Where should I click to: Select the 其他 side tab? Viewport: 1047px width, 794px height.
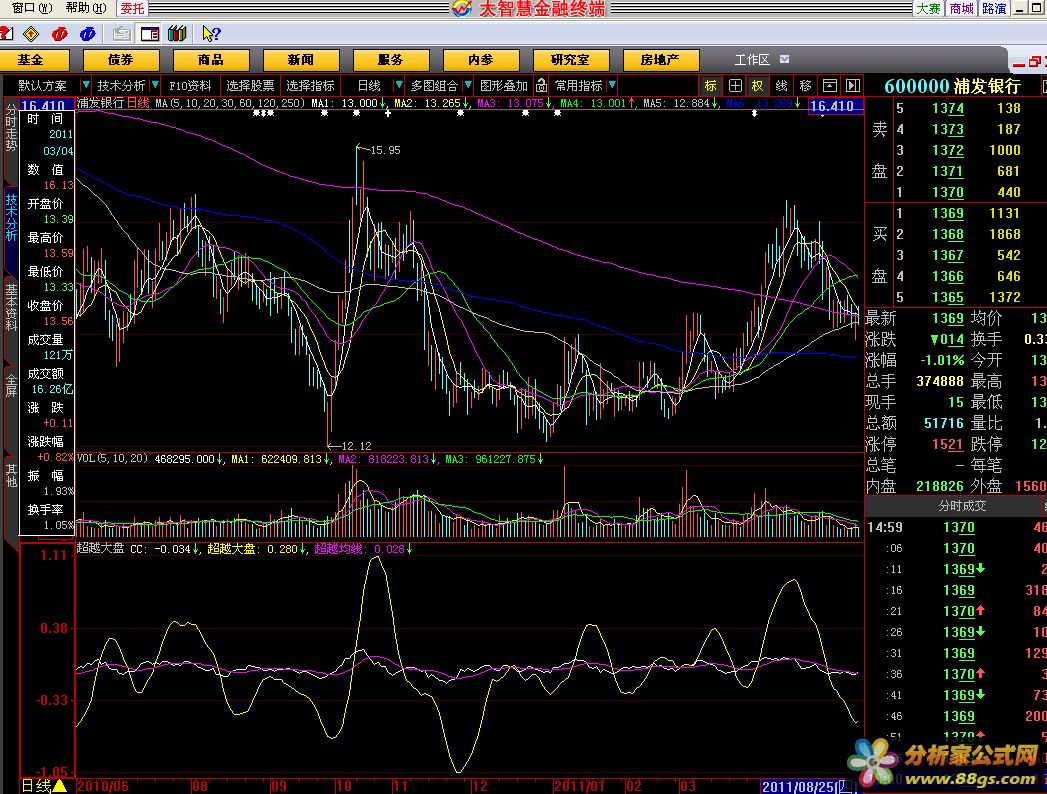[11, 475]
